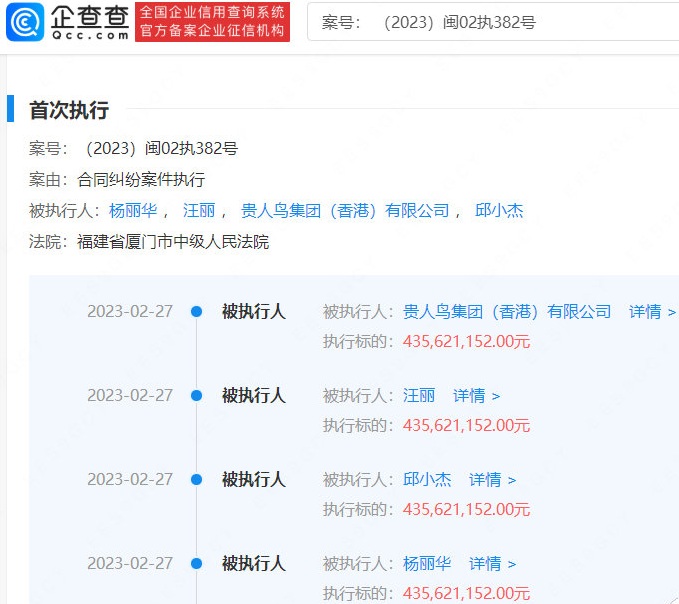Expand 详情 next to 汪丽 in timeline
The image size is (679, 604).
tap(476, 396)
